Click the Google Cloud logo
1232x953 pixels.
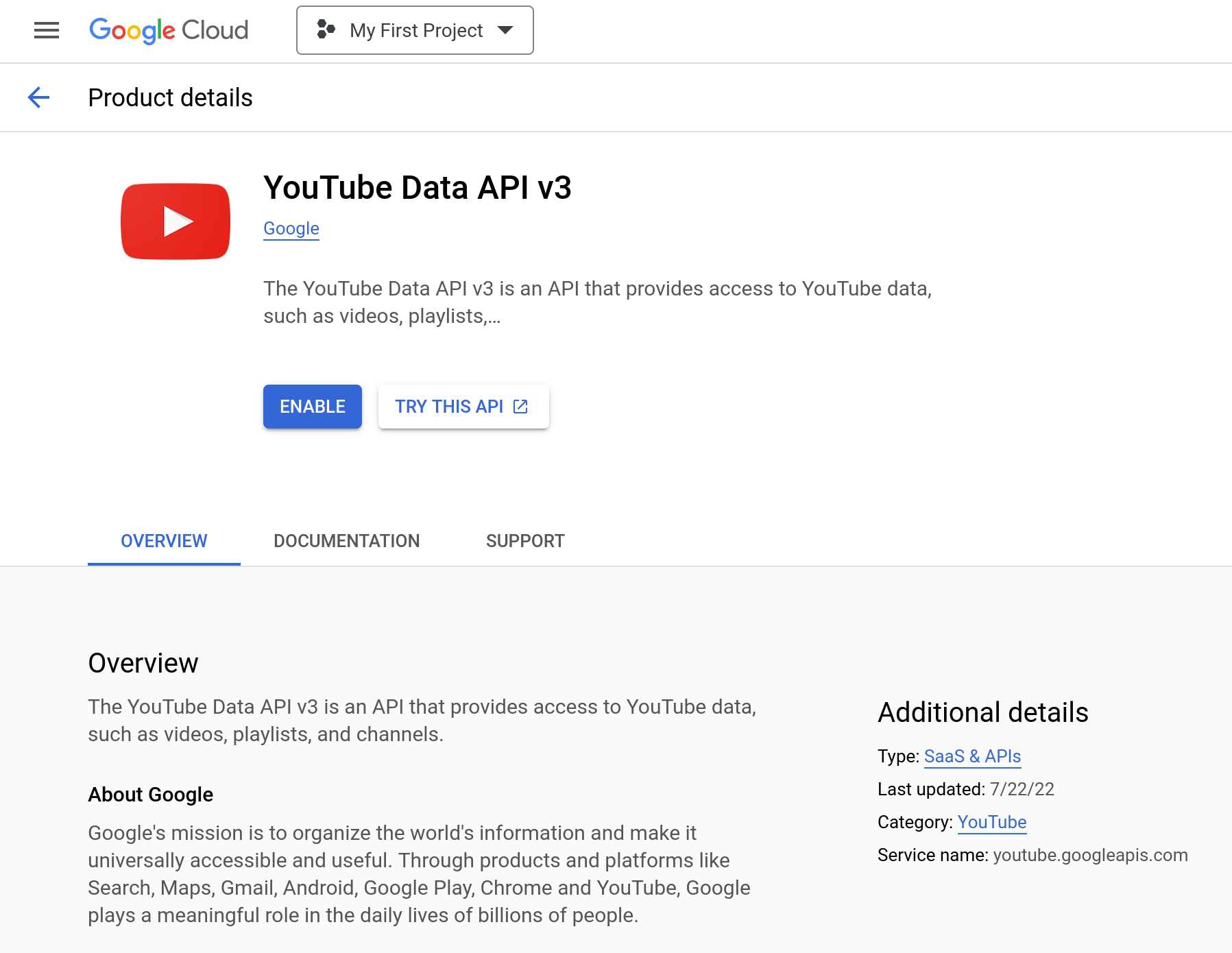(x=169, y=30)
